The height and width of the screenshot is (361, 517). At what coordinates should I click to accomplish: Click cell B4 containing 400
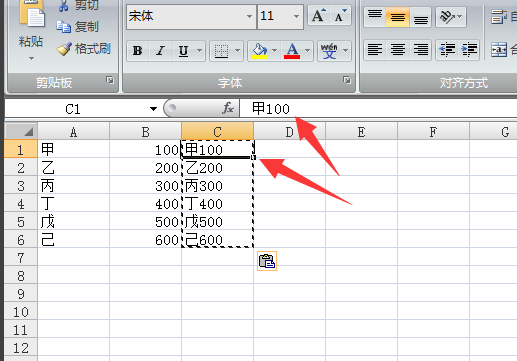(x=146, y=203)
